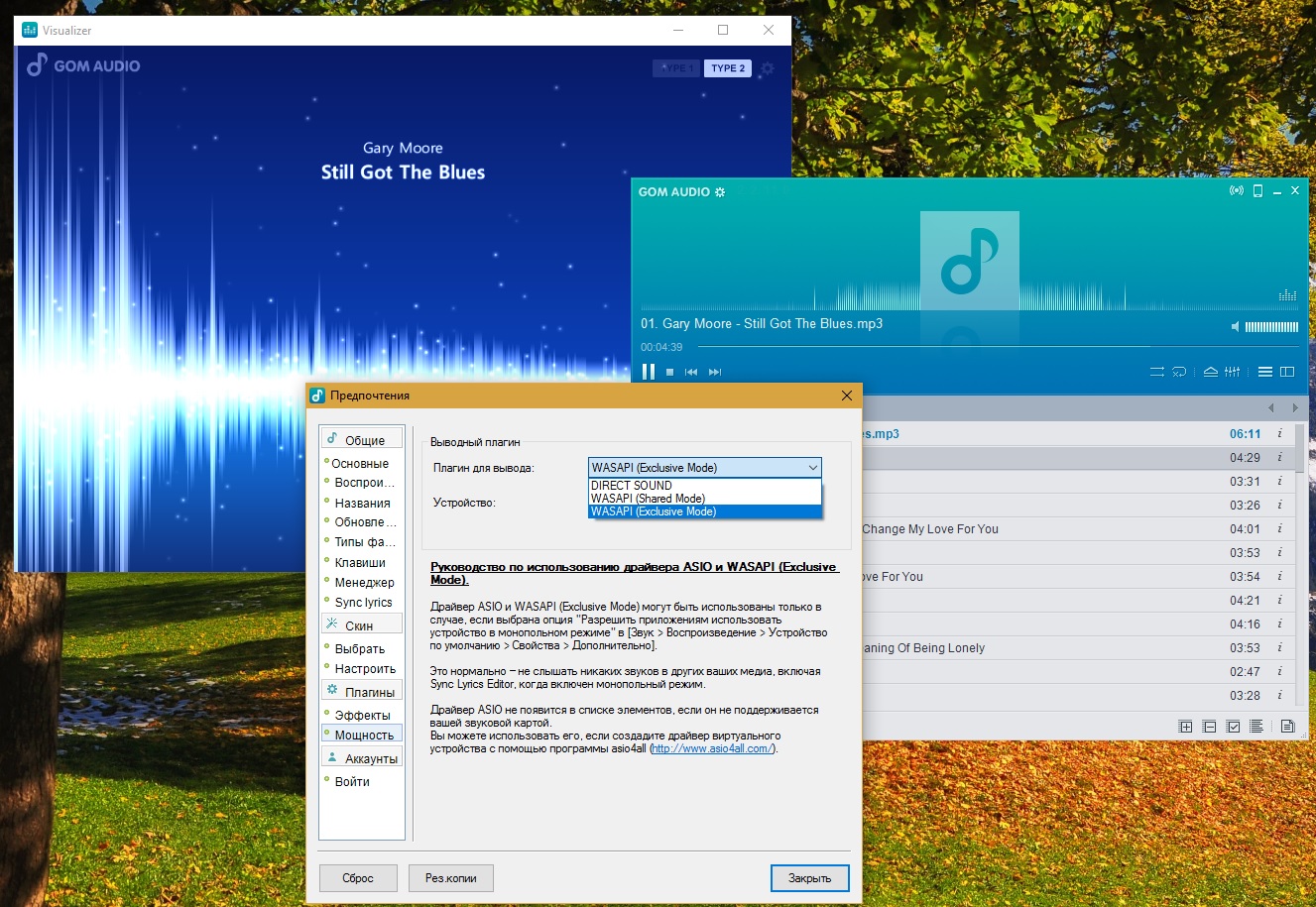Select WASAPI (Shared Mode) option
The width and height of the screenshot is (1316, 907).
(648, 499)
